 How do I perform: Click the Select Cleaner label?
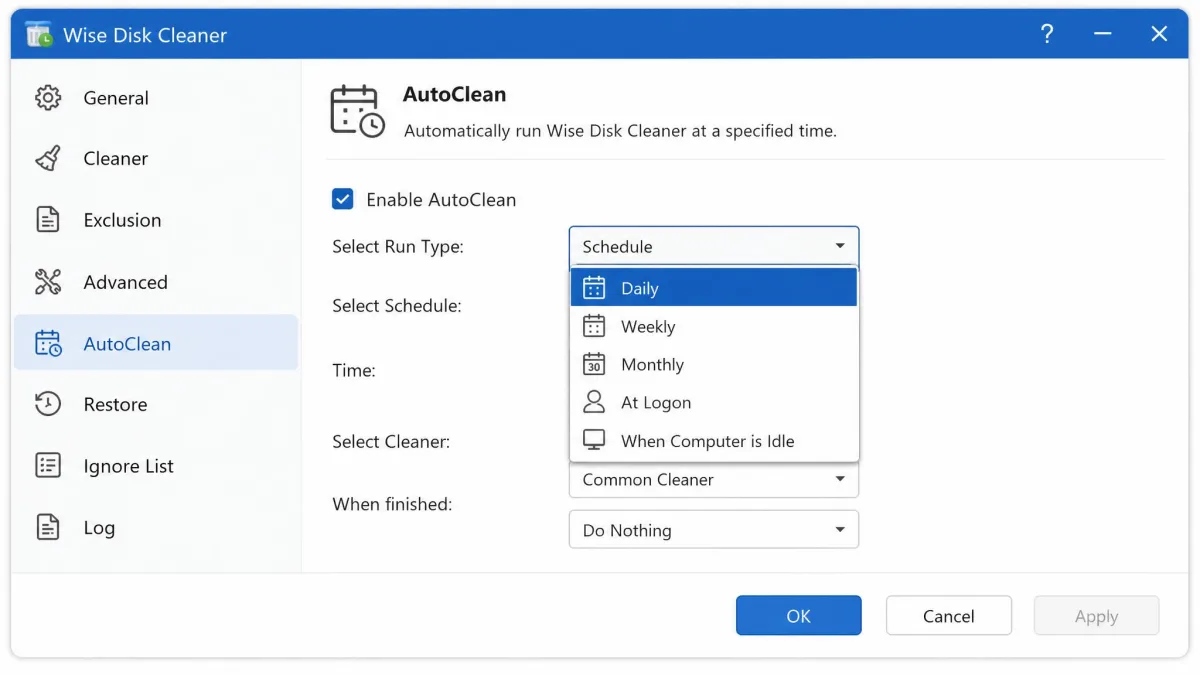(x=391, y=441)
